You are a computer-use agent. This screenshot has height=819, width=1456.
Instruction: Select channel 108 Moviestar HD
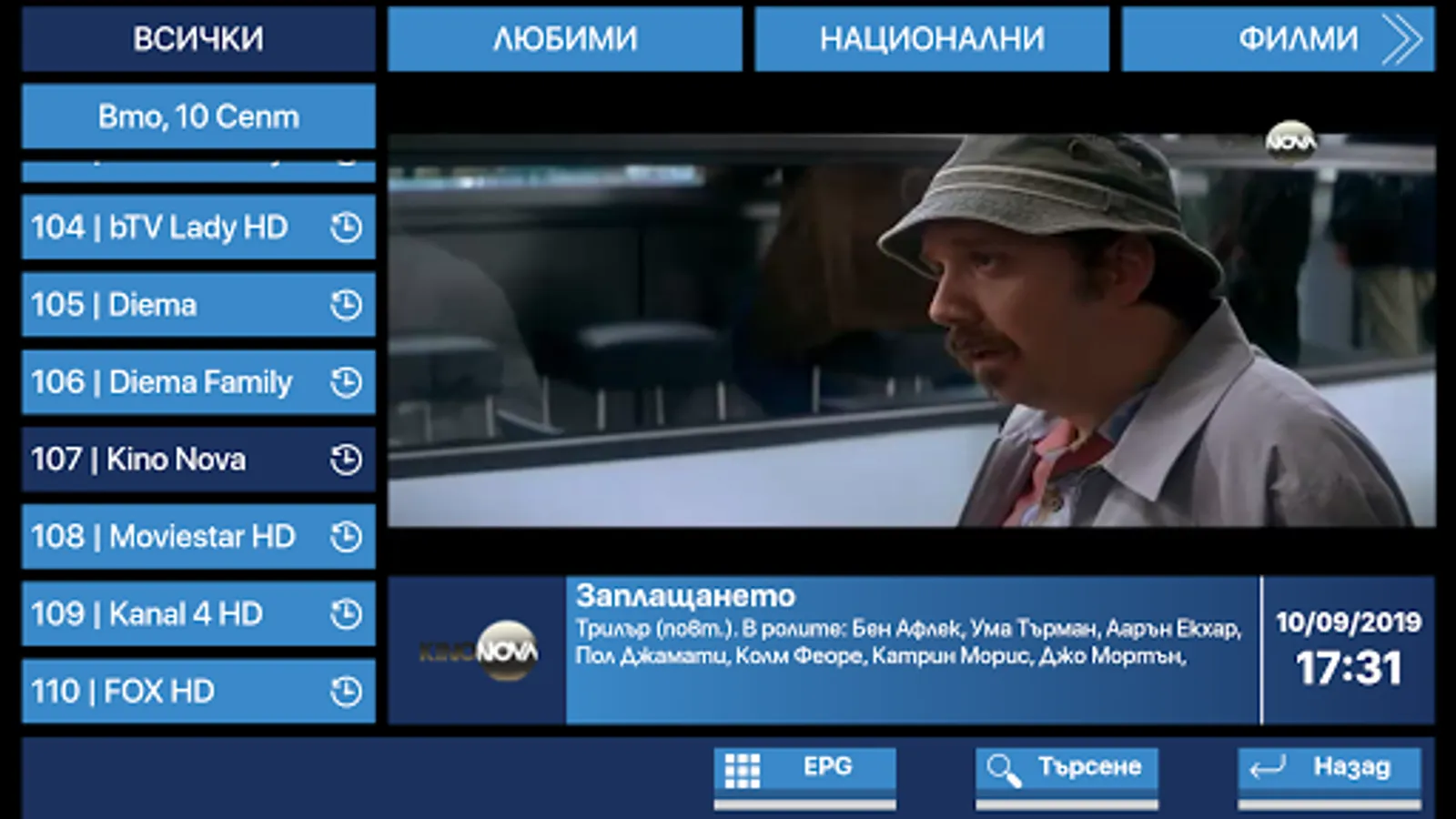point(198,537)
